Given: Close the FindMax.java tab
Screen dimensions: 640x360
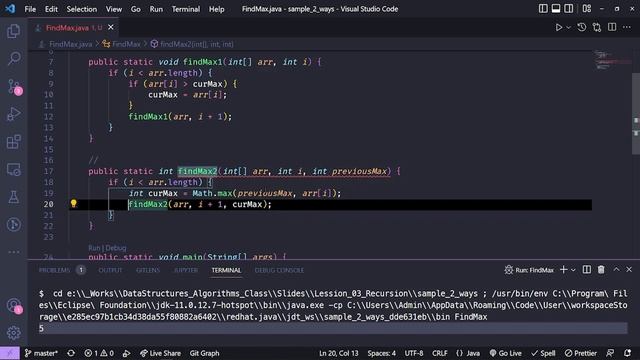Looking at the screenshot, I should pos(111,27).
